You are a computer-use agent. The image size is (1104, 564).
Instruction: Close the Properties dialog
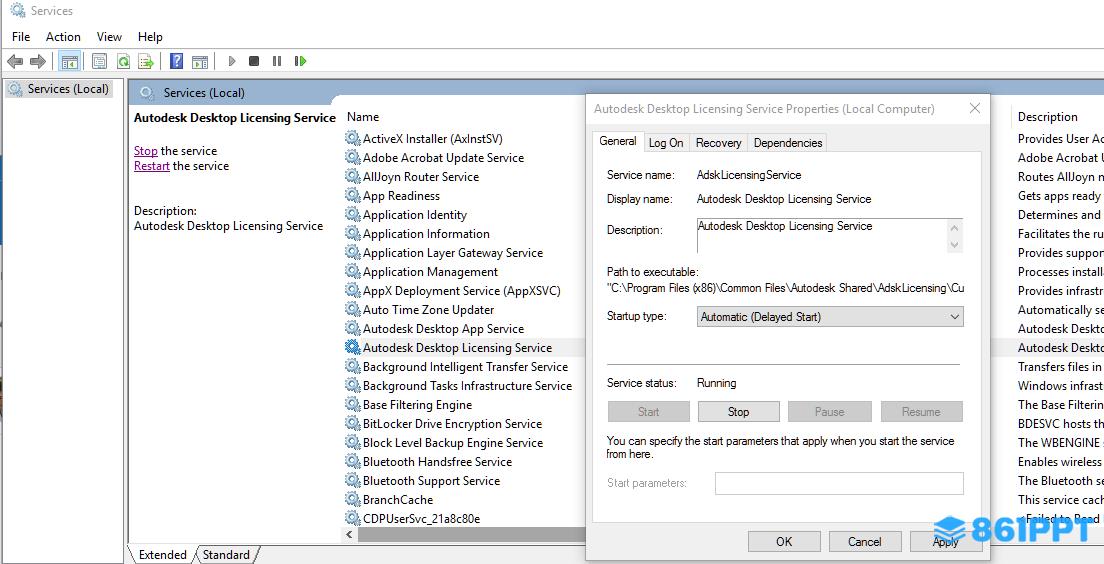pos(974,108)
